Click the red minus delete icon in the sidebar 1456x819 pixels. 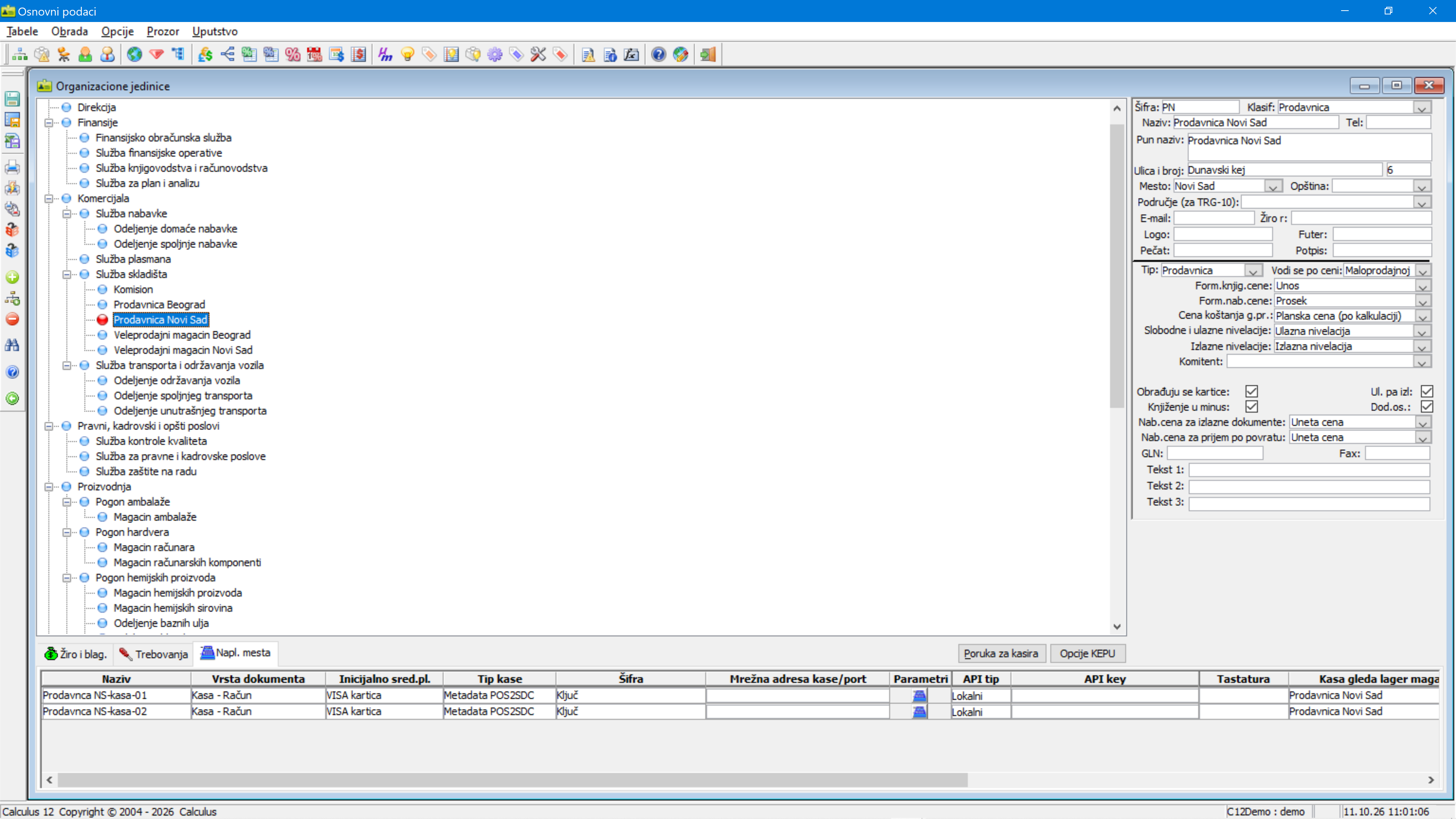coord(13,319)
